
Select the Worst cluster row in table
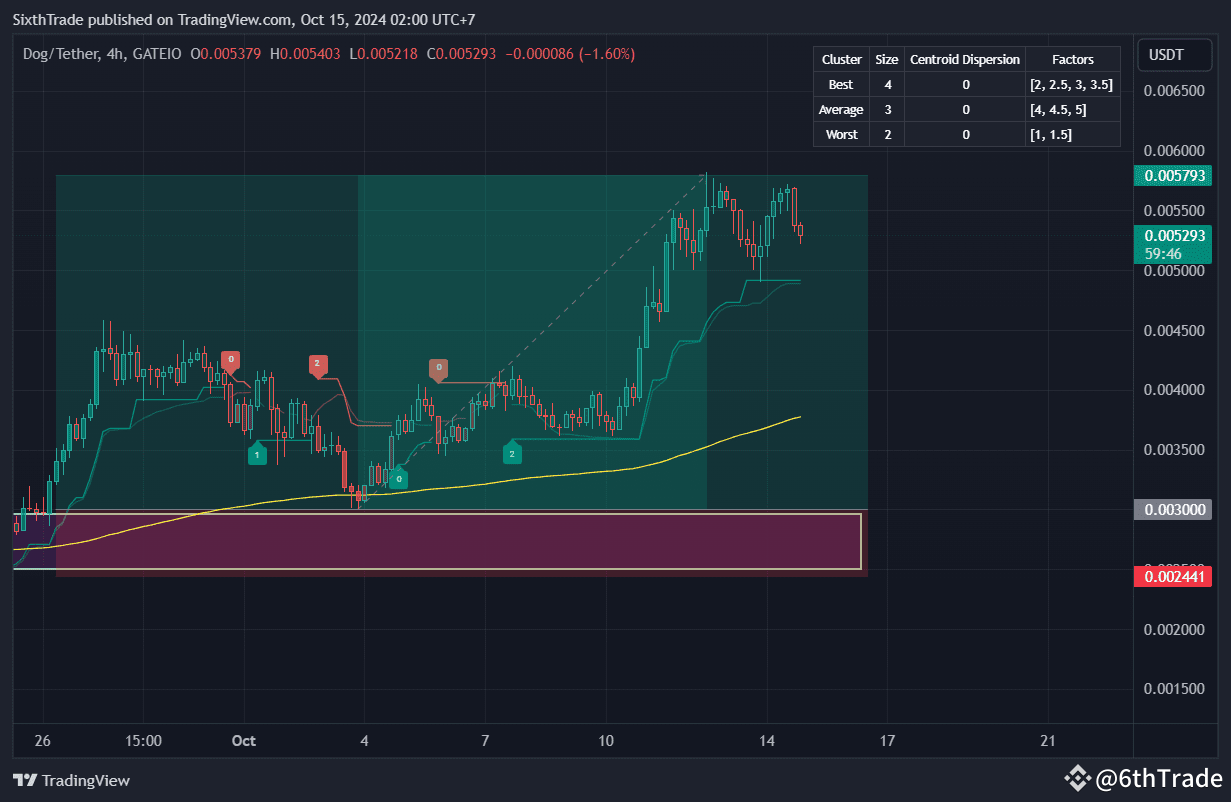click(841, 134)
